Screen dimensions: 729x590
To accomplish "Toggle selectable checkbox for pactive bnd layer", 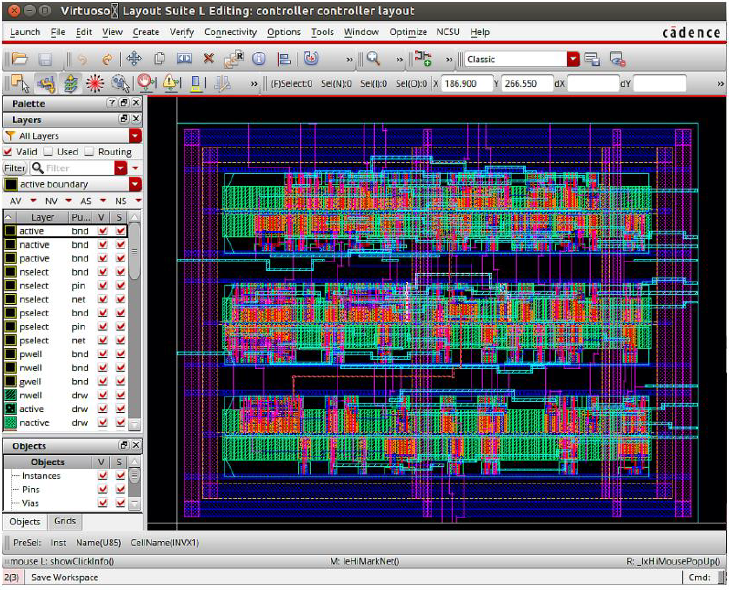I will pos(120,258).
